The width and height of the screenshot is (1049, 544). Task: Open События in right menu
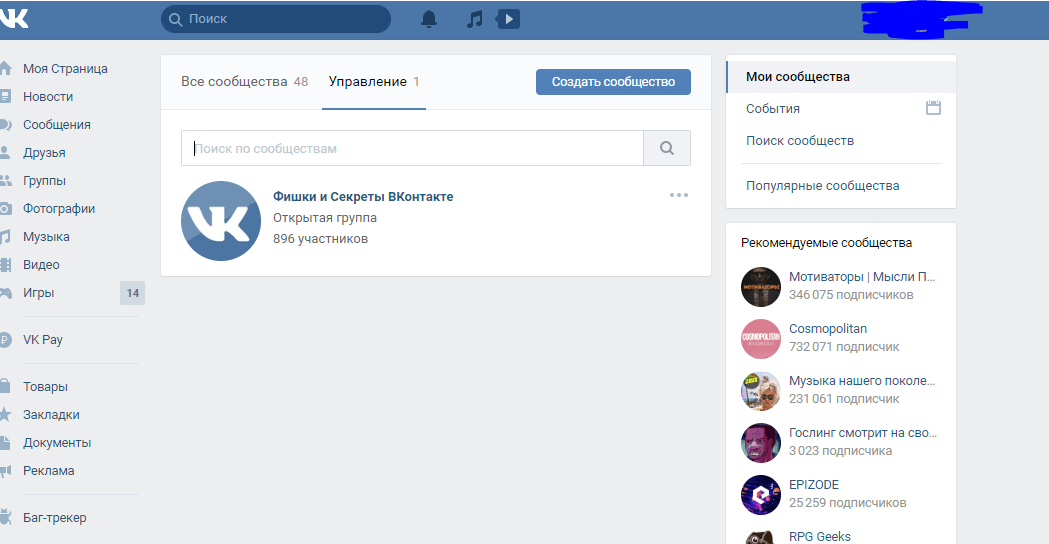[773, 108]
